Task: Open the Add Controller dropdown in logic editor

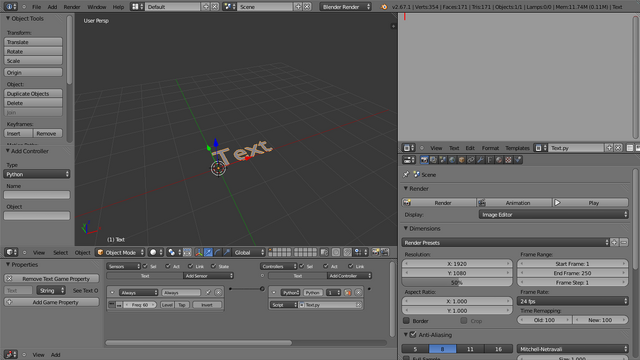Action: pos(349,276)
